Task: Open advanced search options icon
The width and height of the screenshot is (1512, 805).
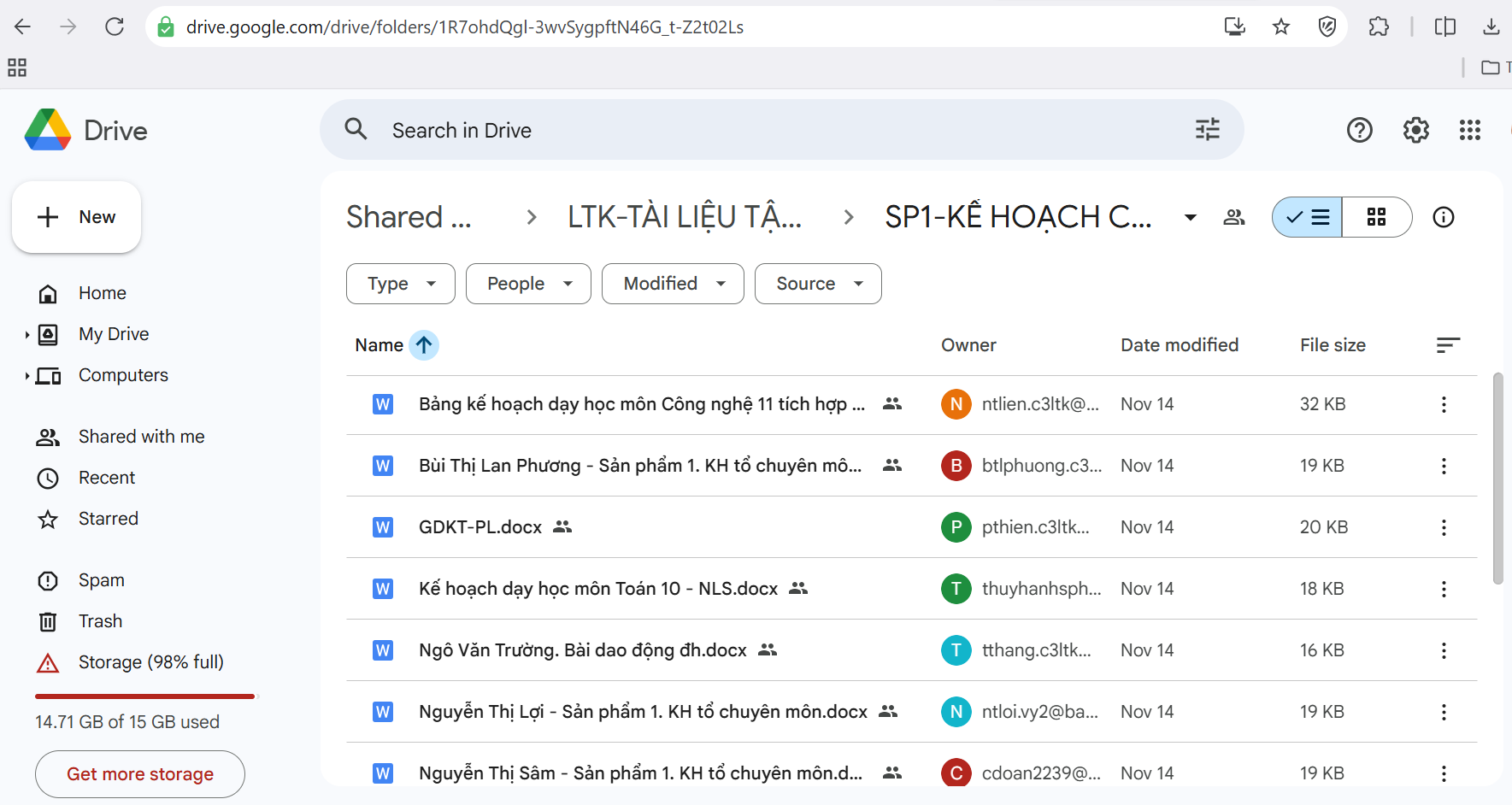Action: pyautogui.click(x=1207, y=130)
